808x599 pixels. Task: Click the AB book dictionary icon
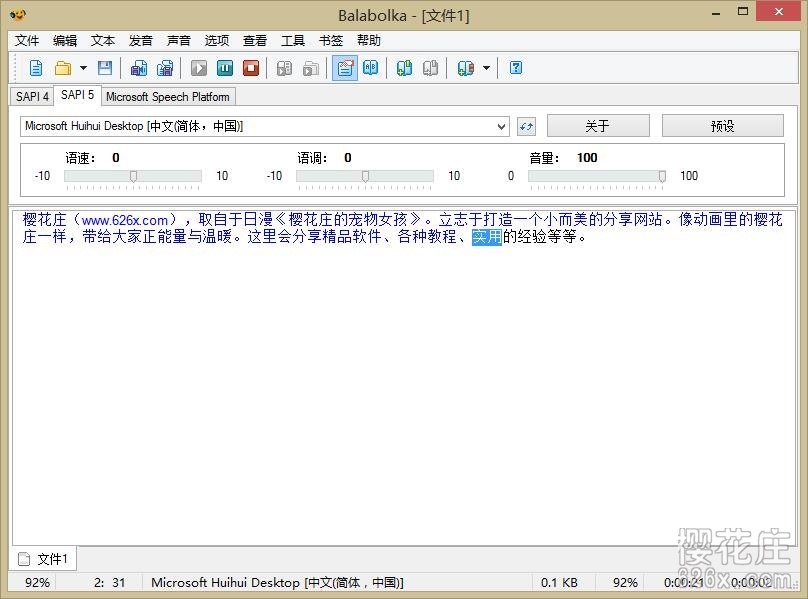point(371,68)
